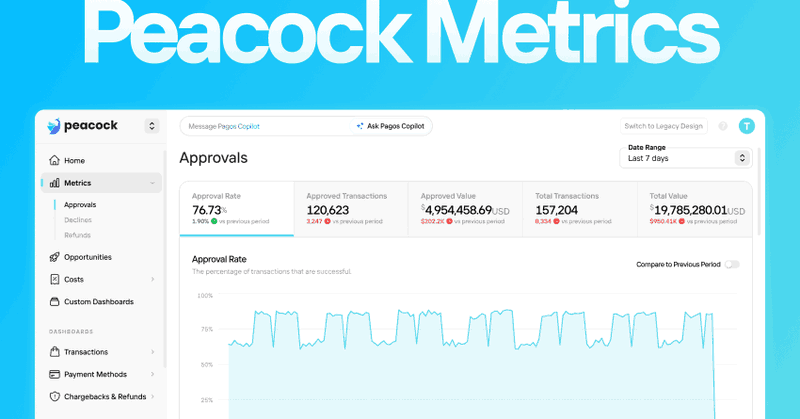Toggle Compare to Previous Period switch

(x=732, y=264)
